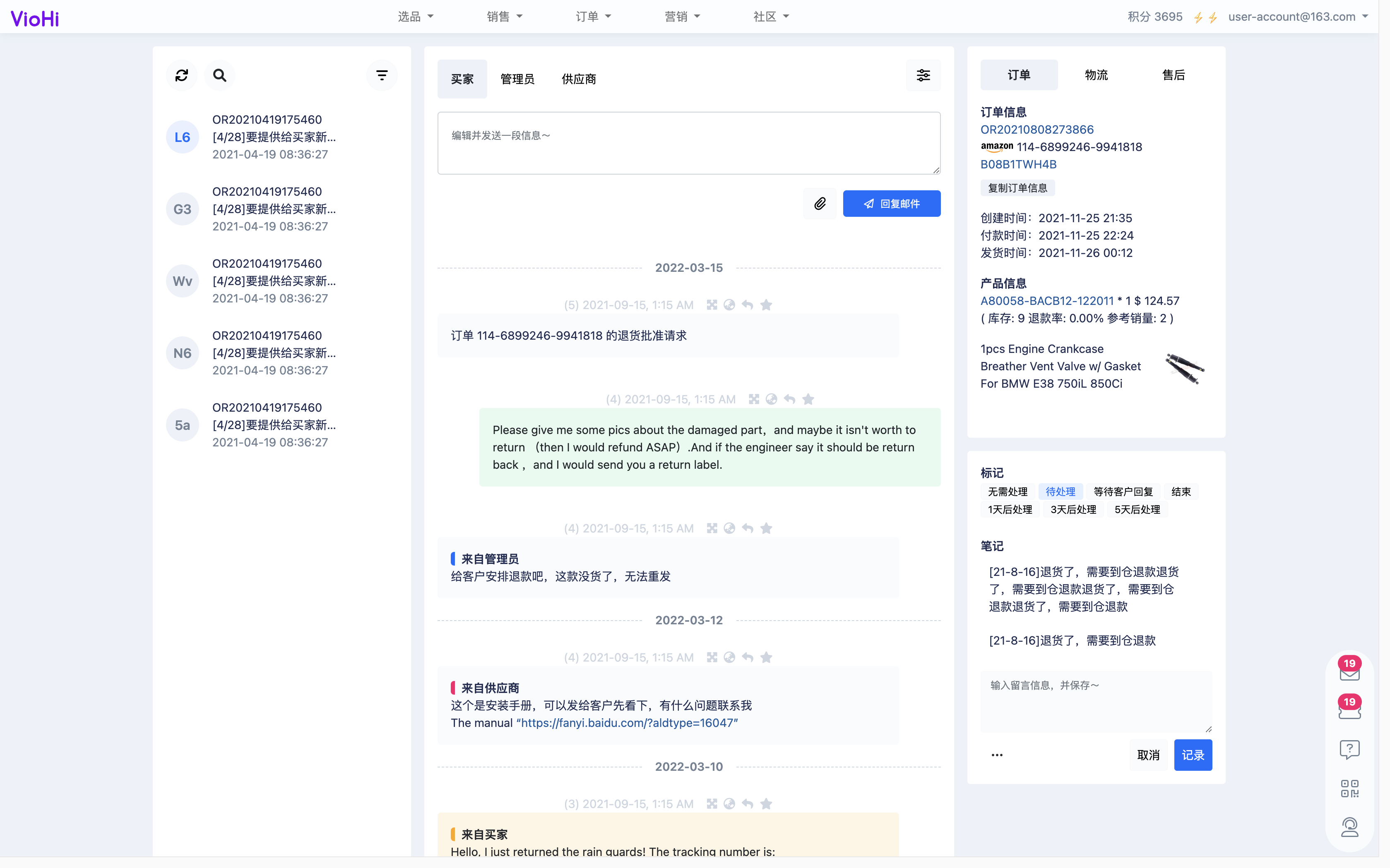The width and height of the screenshot is (1390, 868).
Task: Translate the 来自管理员 message with globe icon
Action: (729, 528)
